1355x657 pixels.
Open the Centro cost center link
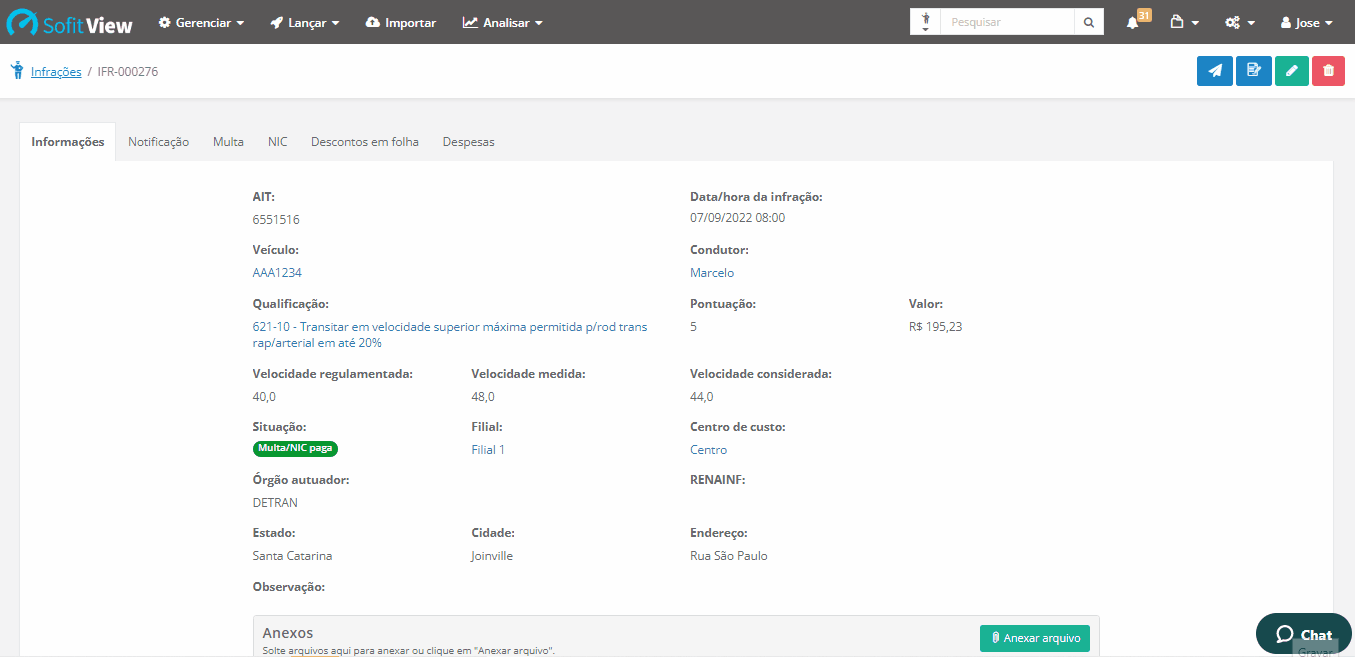point(708,450)
